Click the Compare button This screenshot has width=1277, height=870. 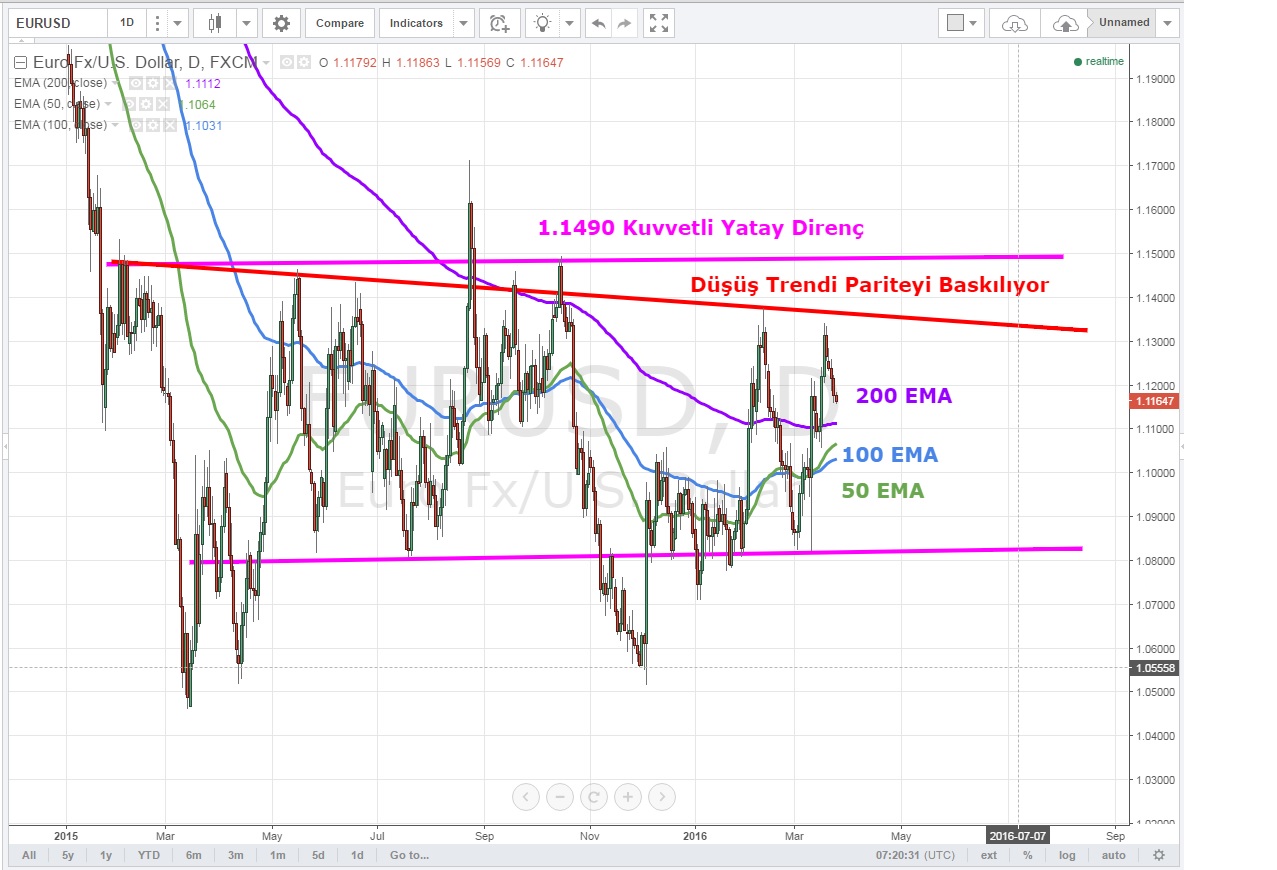(340, 23)
